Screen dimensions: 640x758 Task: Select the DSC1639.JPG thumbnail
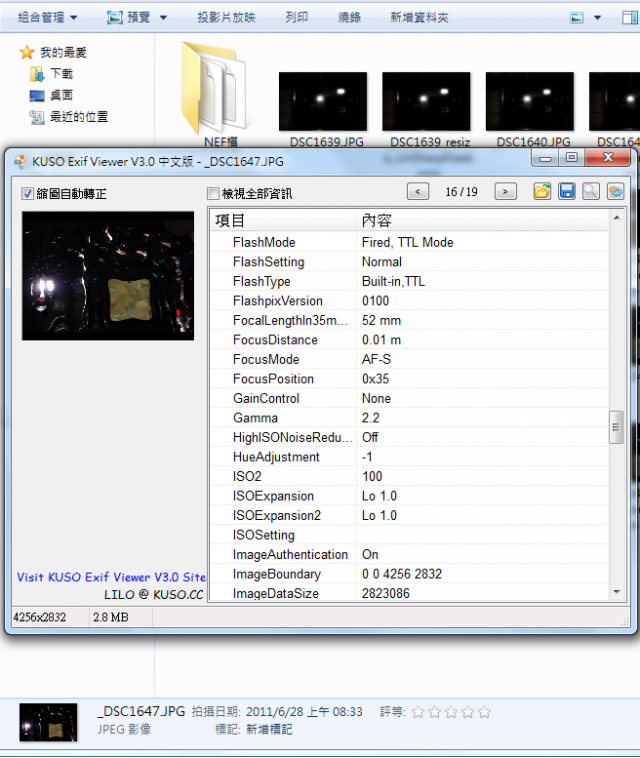click(x=323, y=102)
